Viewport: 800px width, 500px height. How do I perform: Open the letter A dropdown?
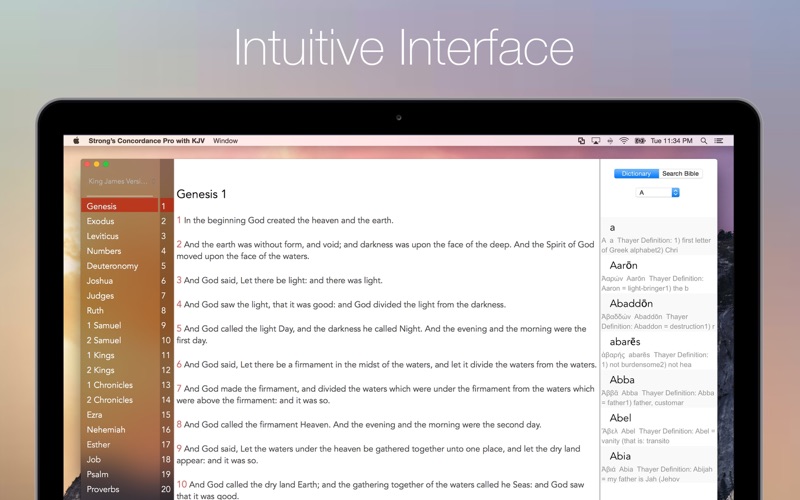tap(658, 192)
